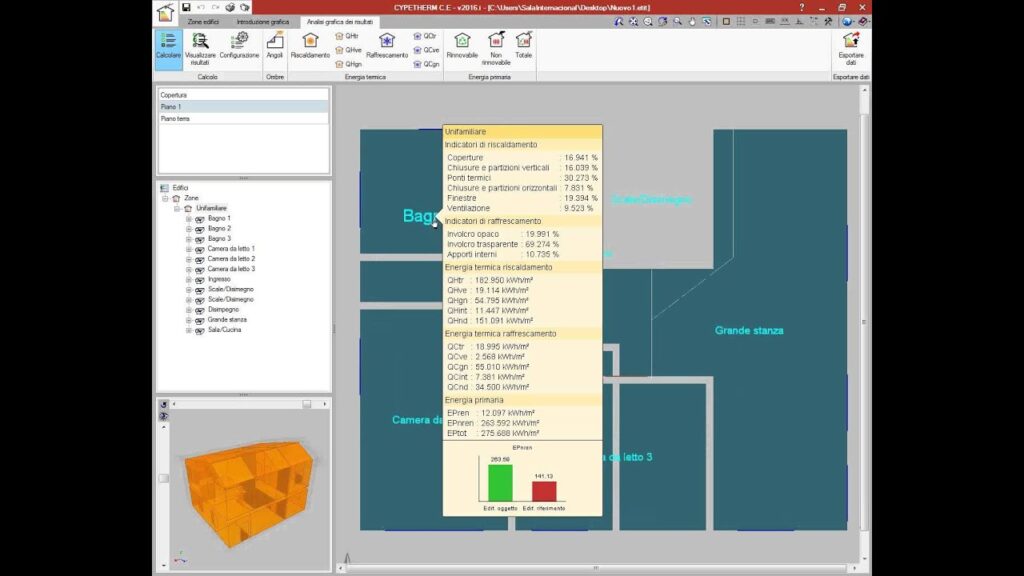Show Riscaldamento heating results

[x=310, y=47]
